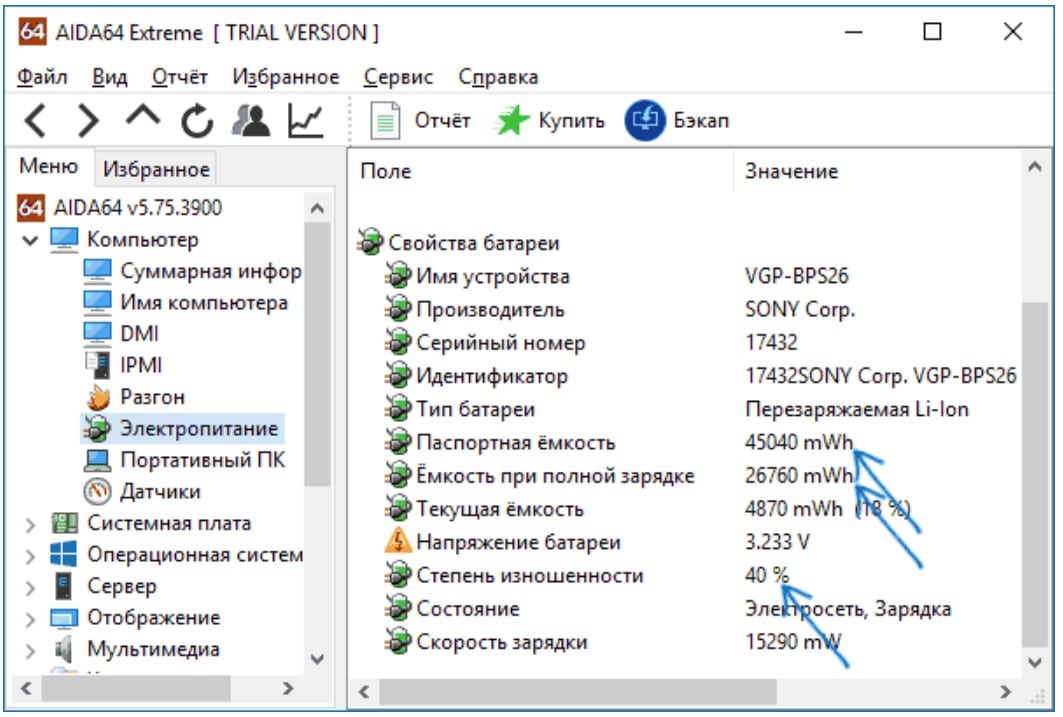Open the Вид menu
1063x717 pixels.
(110, 77)
